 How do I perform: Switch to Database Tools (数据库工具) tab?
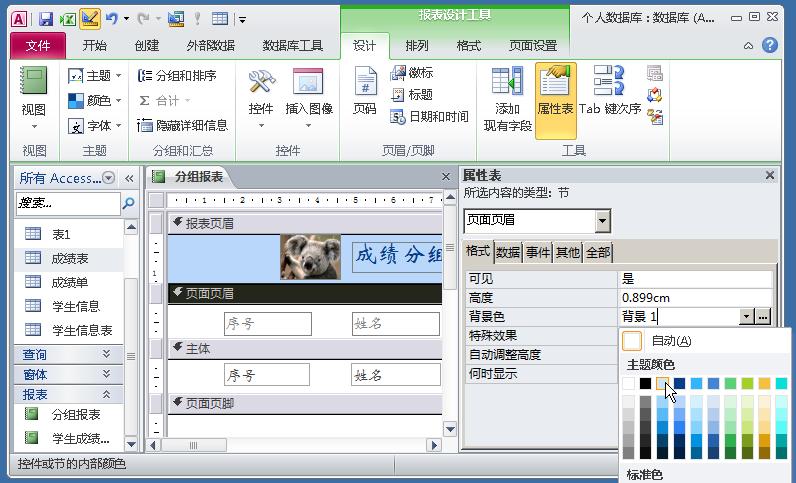pos(292,46)
